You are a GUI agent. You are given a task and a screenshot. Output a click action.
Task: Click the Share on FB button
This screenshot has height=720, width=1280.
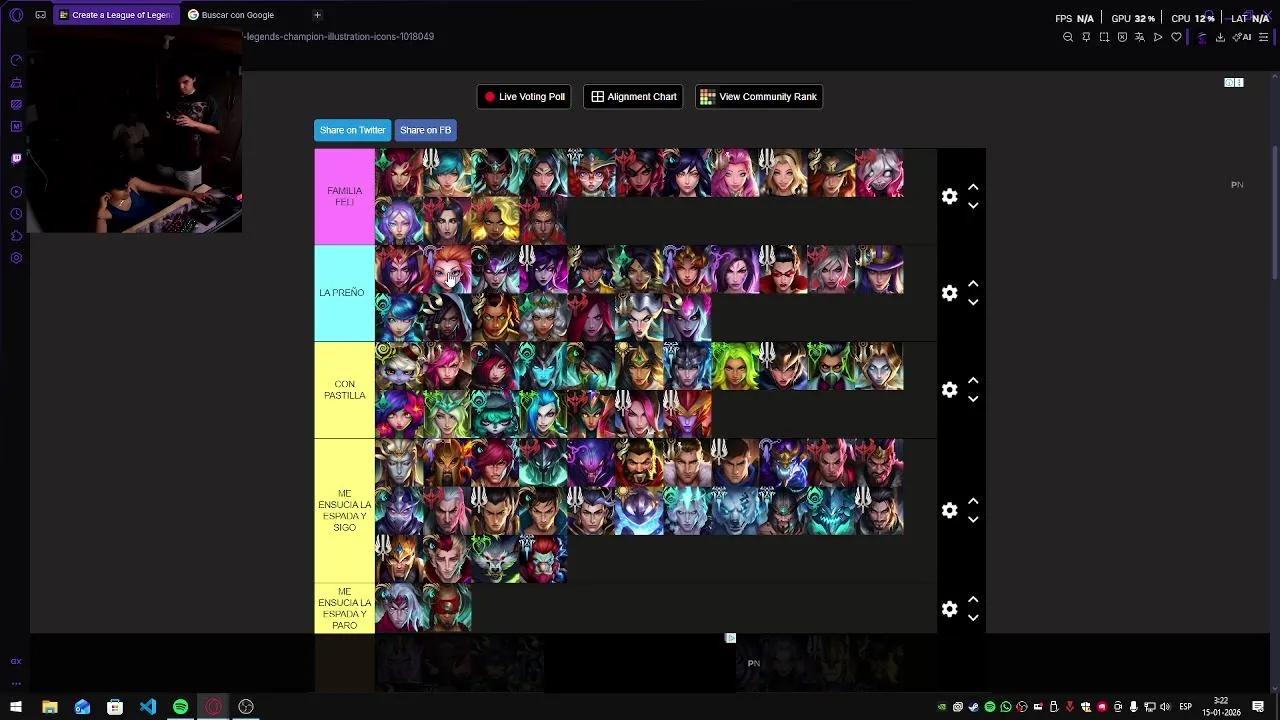pos(425,130)
